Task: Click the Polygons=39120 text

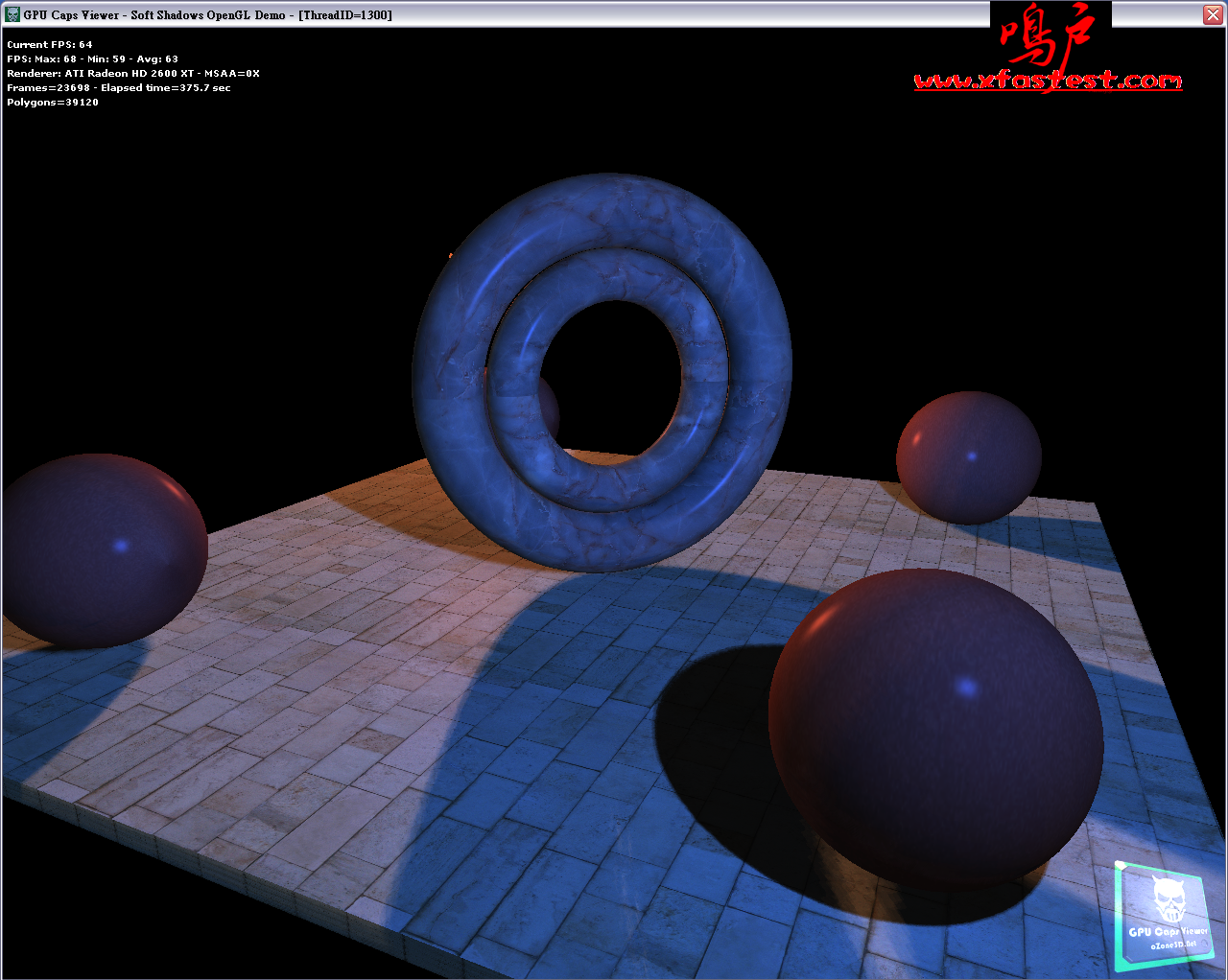Action: coord(53,103)
